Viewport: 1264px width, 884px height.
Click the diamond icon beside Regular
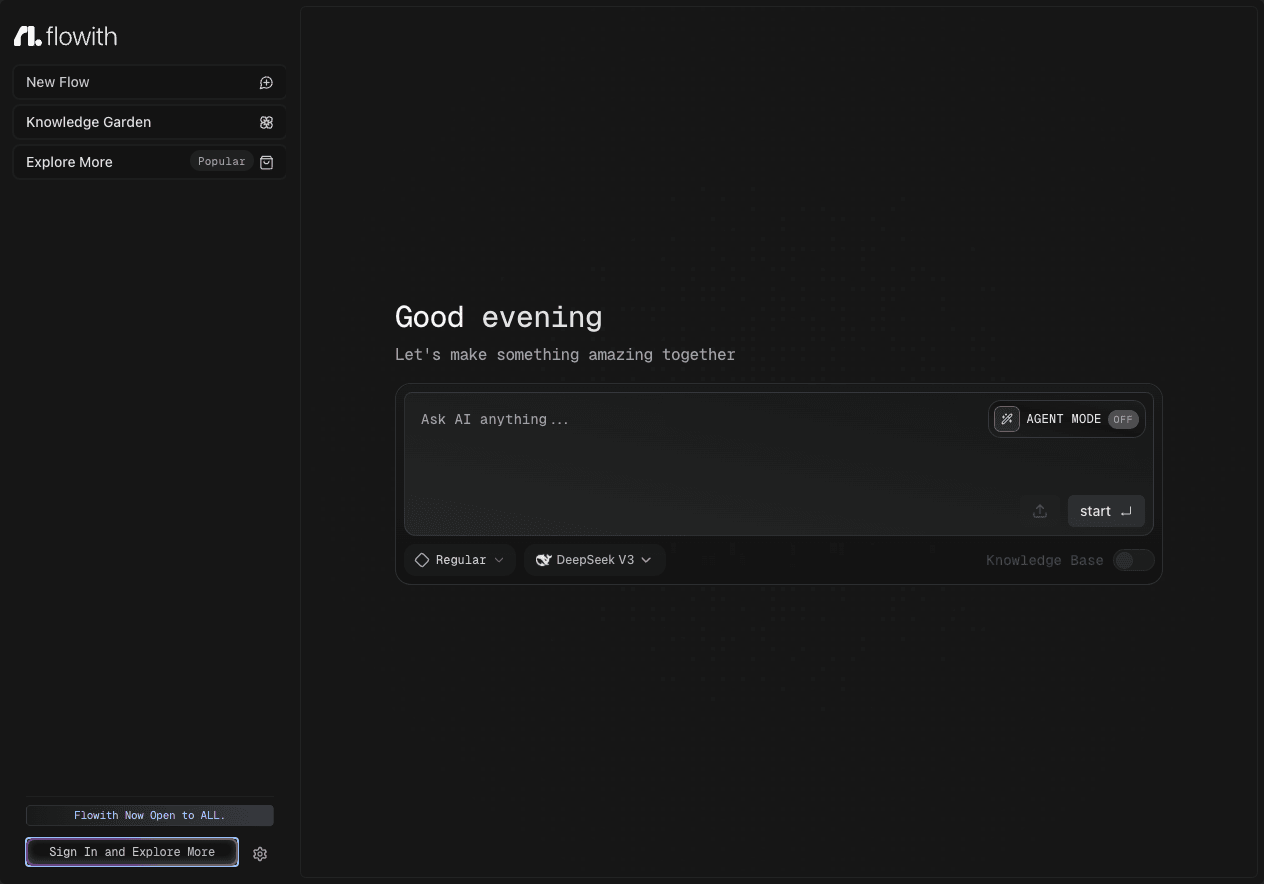pyautogui.click(x=422, y=560)
